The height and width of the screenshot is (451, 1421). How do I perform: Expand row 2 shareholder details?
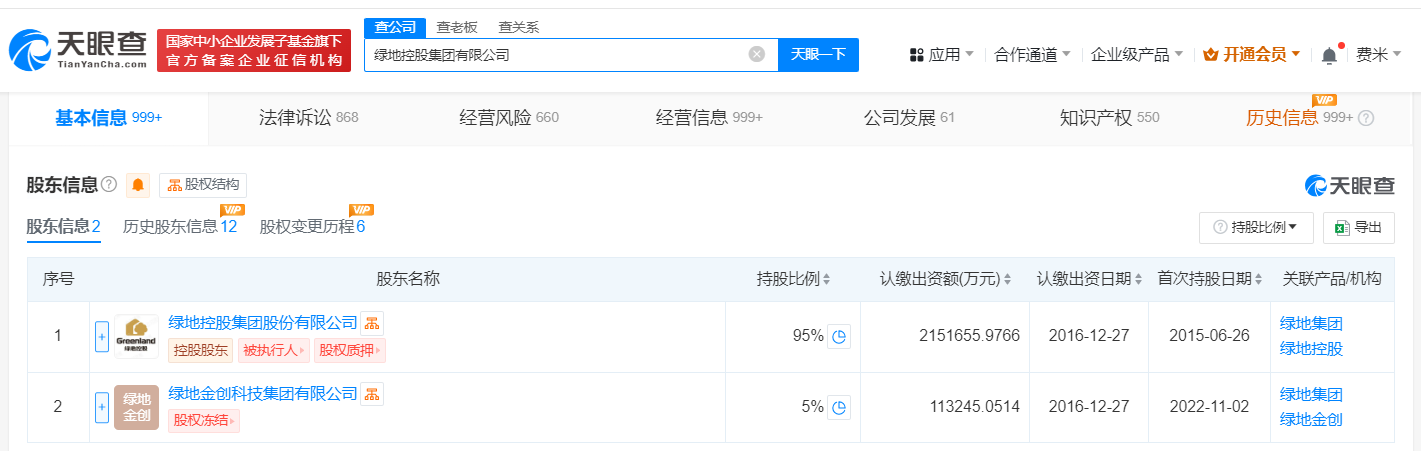tap(101, 407)
